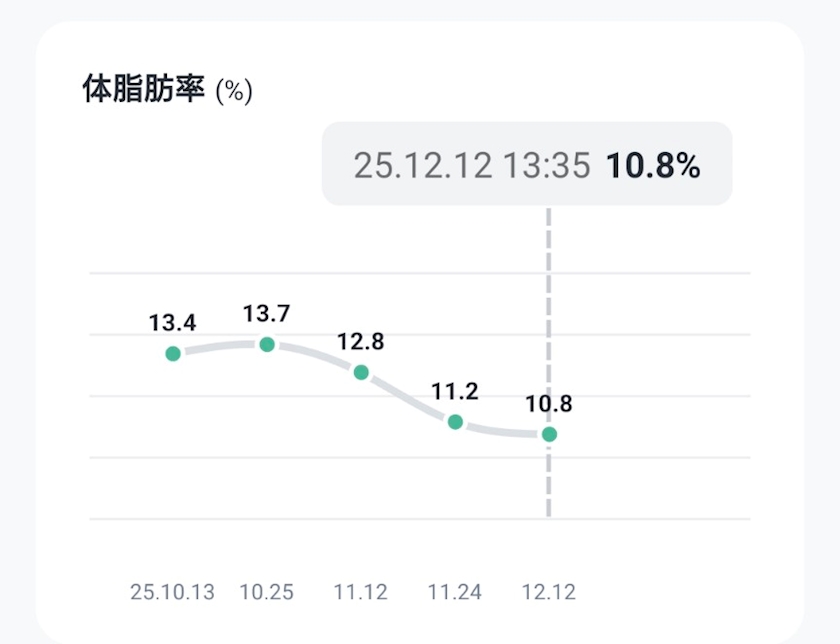Tap the 12.8 value label
Screen dimensions: 840x644
tap(361, 341)
